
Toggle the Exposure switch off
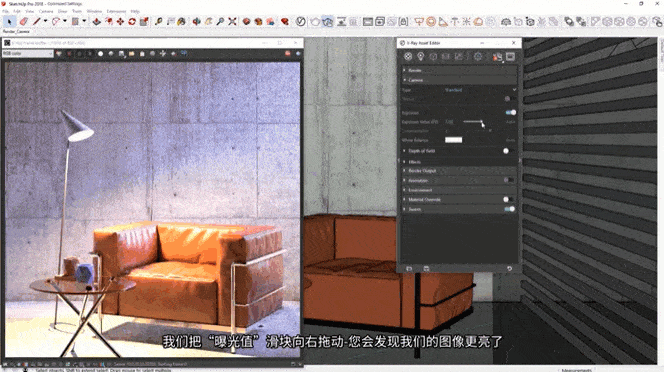[x=511, y=112]
